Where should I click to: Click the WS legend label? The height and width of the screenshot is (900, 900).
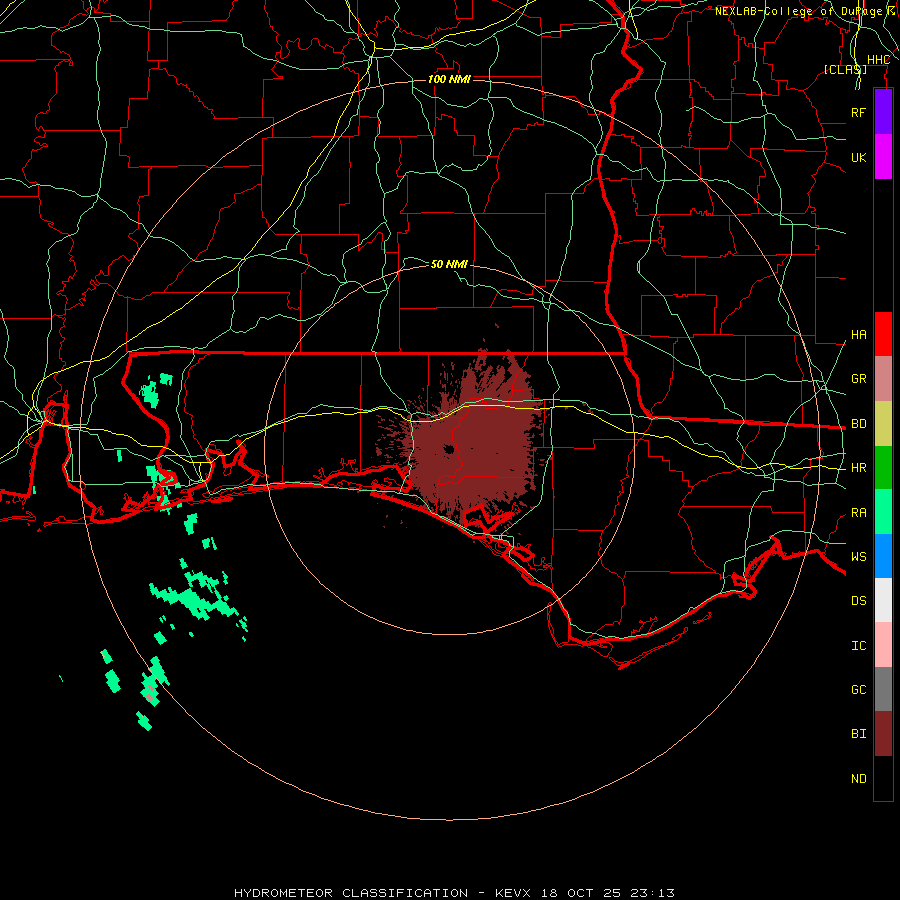point(858,557)
